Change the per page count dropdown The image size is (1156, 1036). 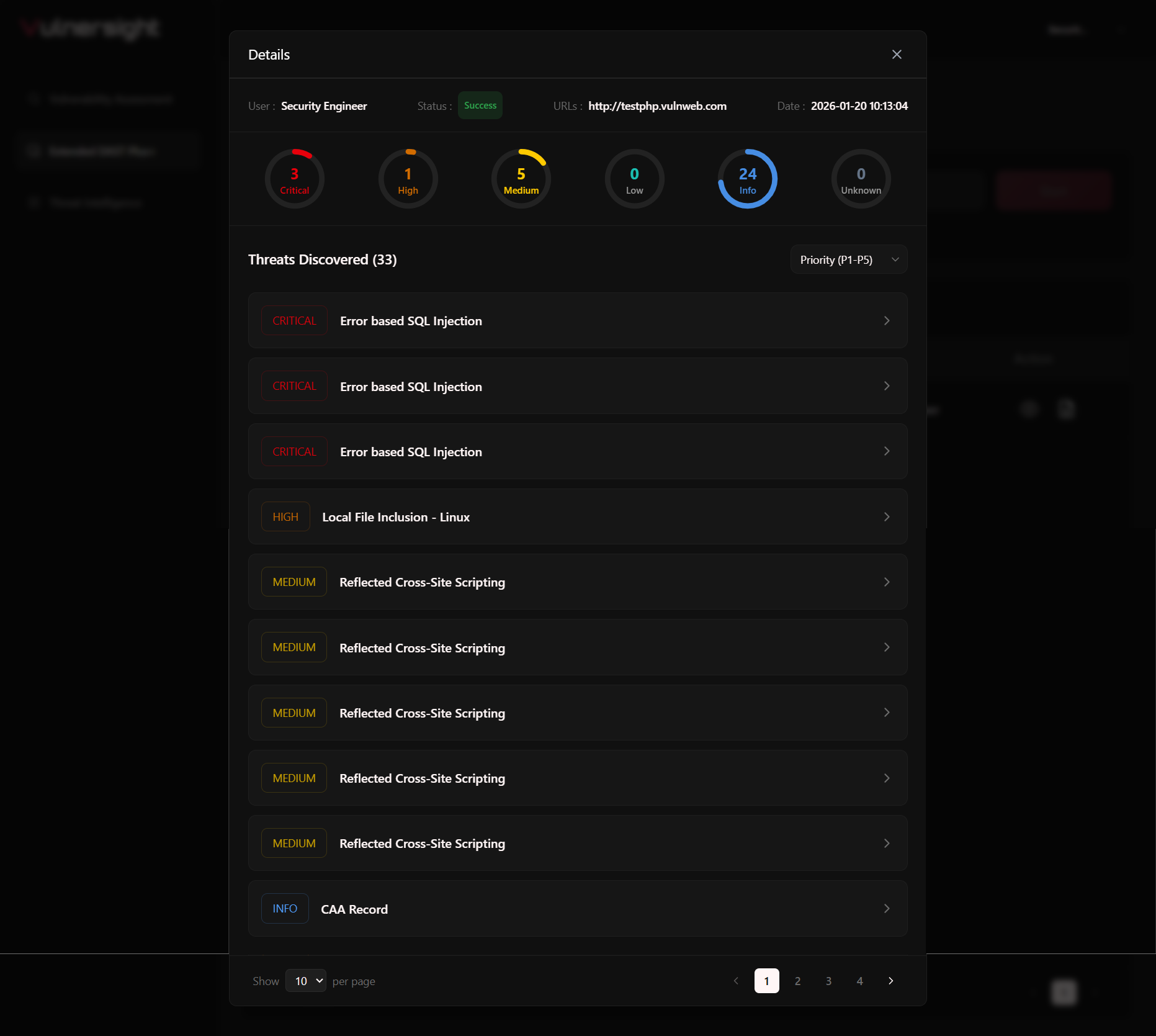(x=306, y=981)
